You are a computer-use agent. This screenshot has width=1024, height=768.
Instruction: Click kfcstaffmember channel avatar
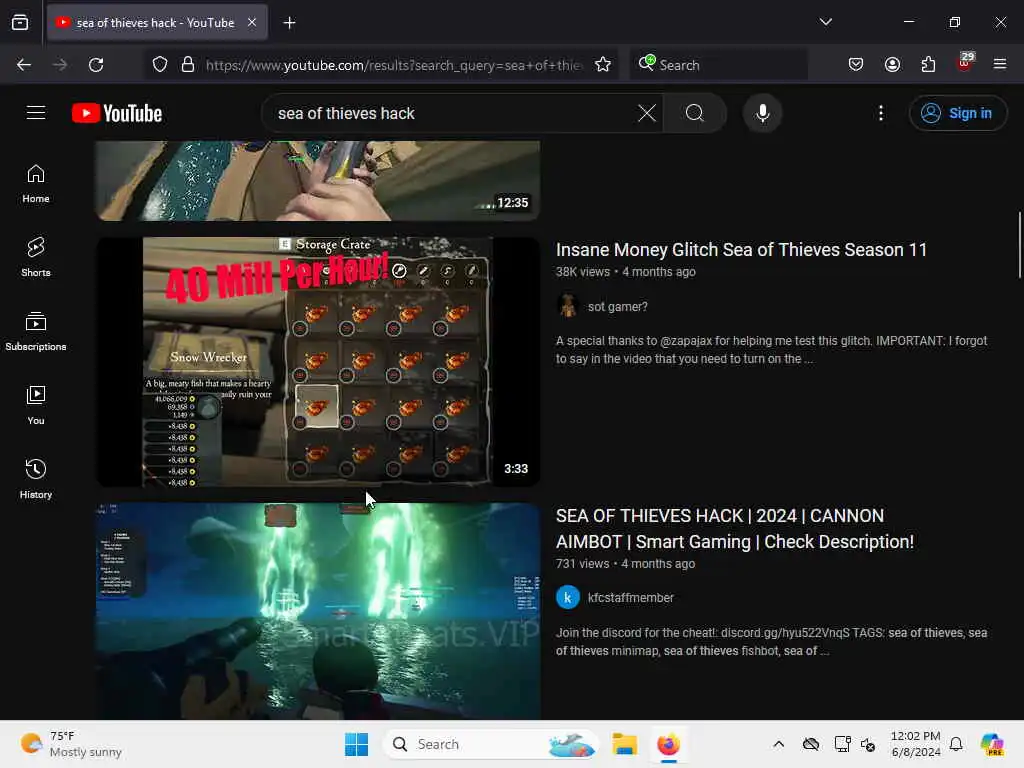coord(568,598)
